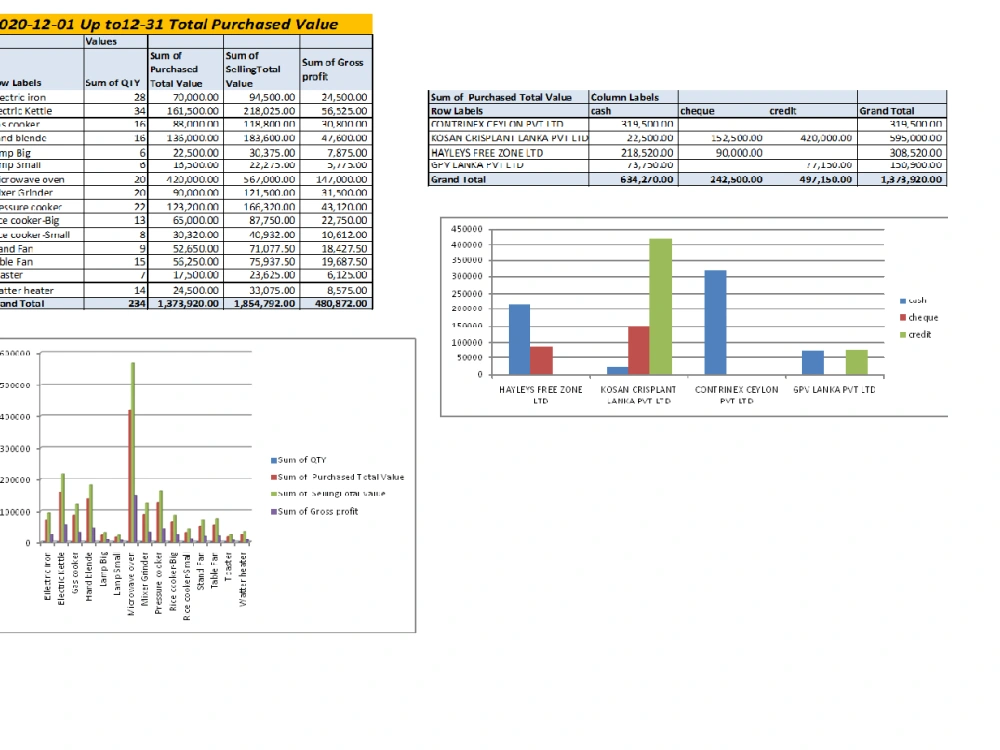Screen dimensions: 1000x750
Task: Click the HAYLEYS cash value 218,520.00
Action: click(633, 153)
